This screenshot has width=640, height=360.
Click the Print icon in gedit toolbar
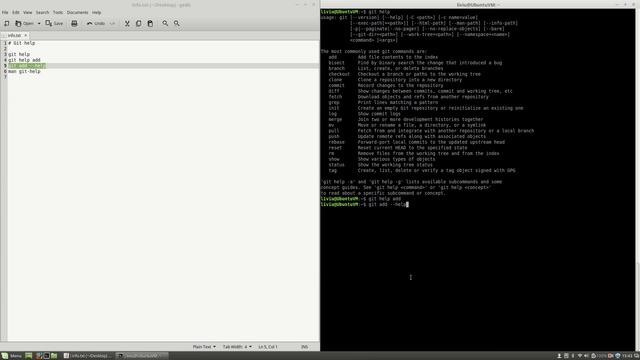74,23
